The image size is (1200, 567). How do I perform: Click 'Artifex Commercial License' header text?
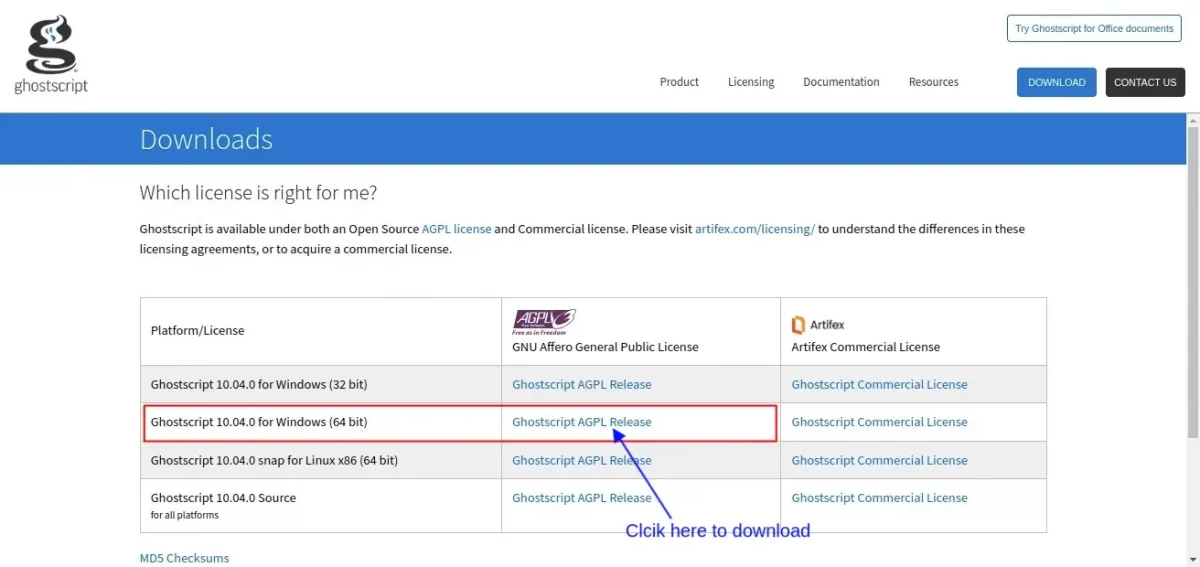pyautogui.click(x=866, y=347)
